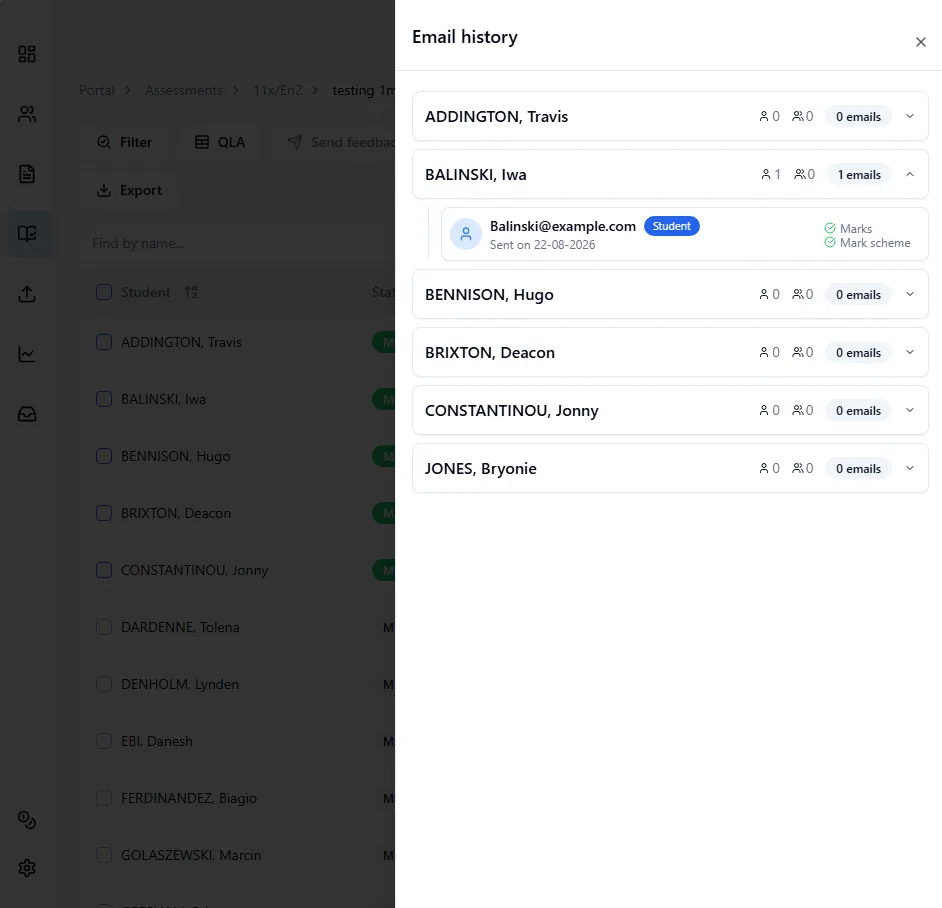This screenshot has width=942, height=908.
Task: Click the Balinski@example.com avatar icon
Action: click(x=466, y=234)
